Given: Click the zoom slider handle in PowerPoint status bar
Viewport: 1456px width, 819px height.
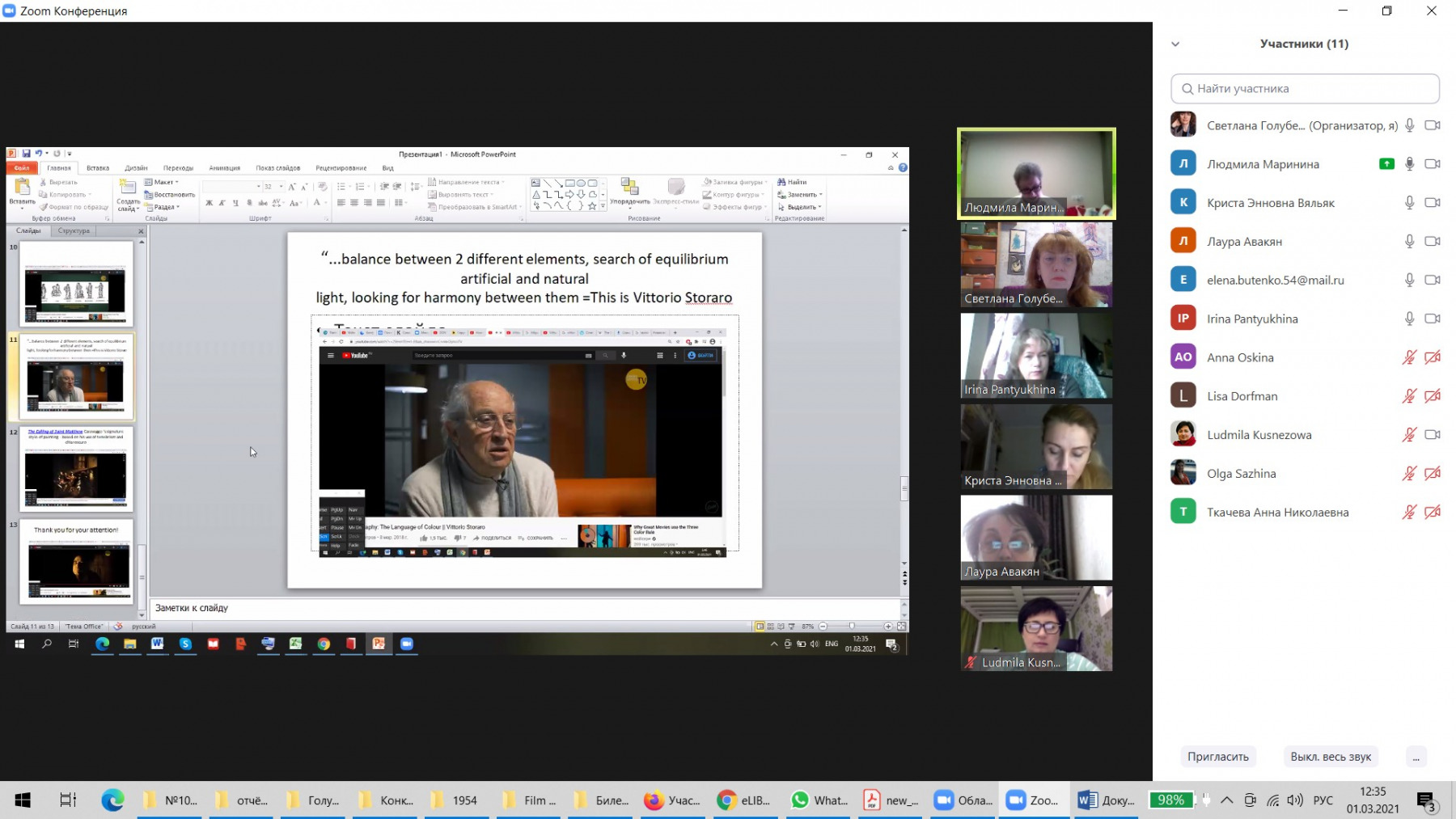Looking at the screenshot, I should coord(852,627).
